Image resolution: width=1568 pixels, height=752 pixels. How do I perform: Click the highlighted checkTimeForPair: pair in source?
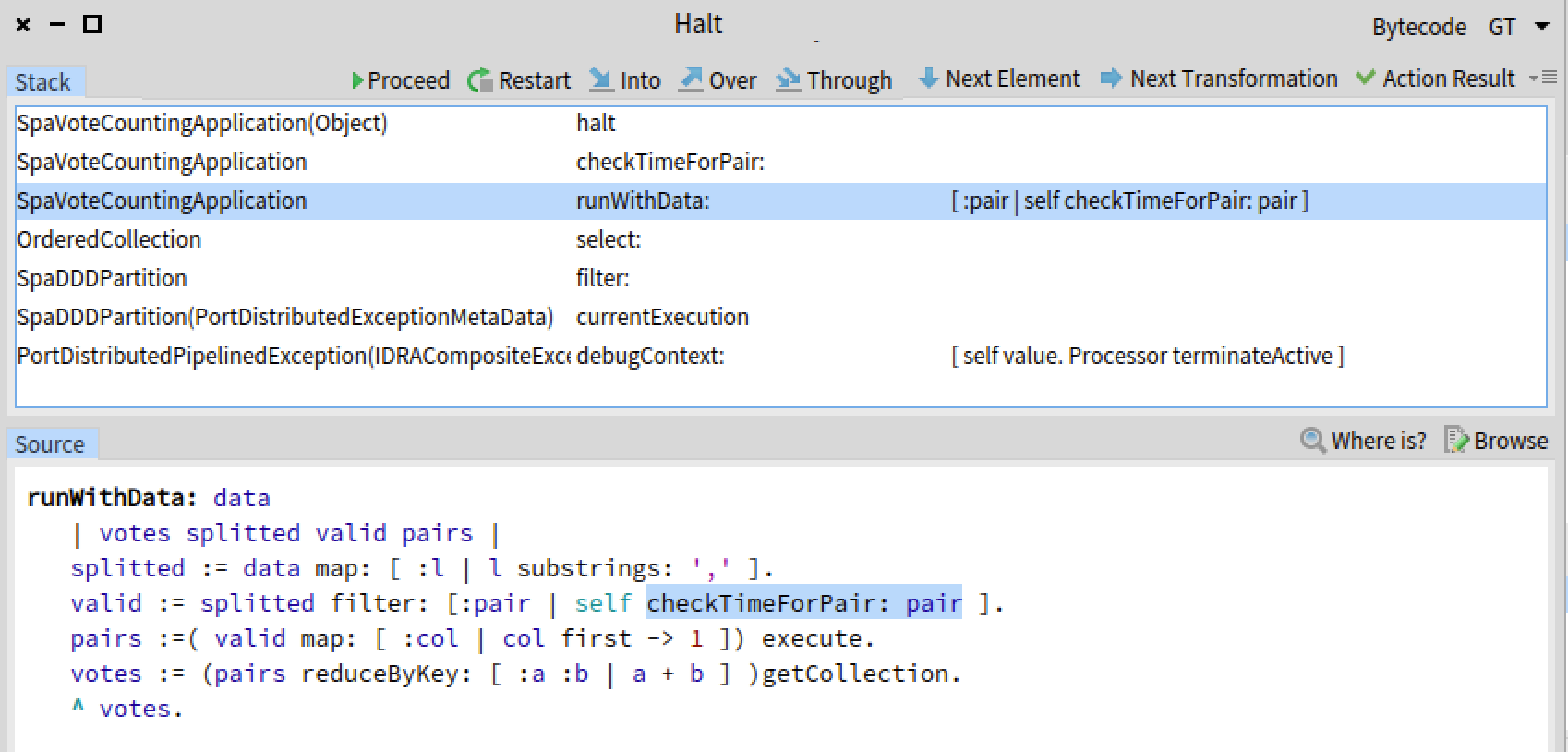[x=803, y=603]
